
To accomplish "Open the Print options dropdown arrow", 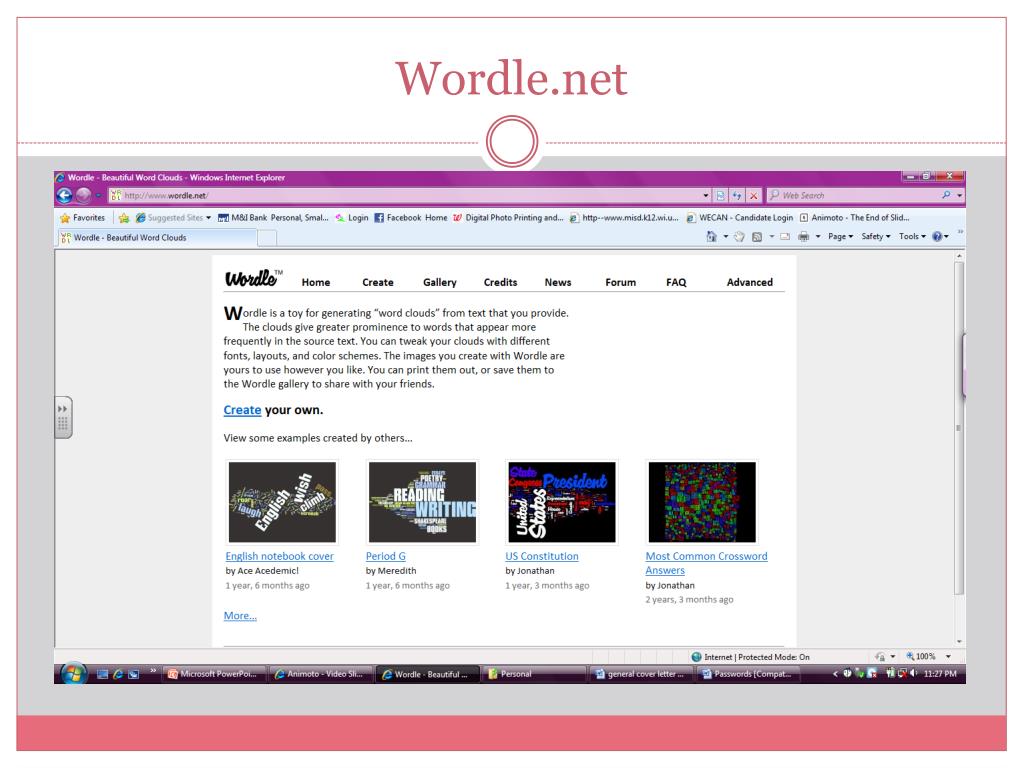I will 818,236.
